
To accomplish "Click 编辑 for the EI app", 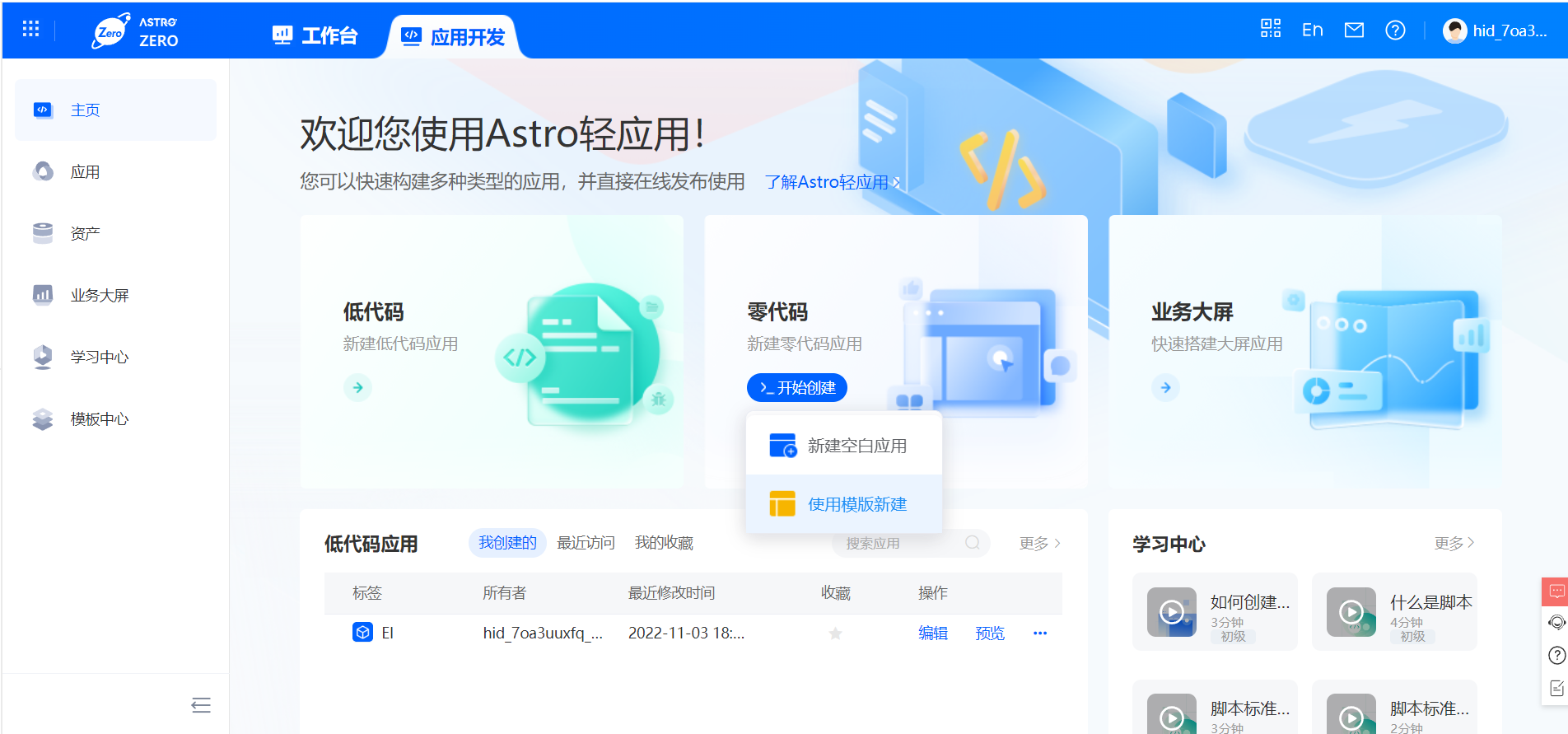I will pyautogui.click(x=933, y=633).
